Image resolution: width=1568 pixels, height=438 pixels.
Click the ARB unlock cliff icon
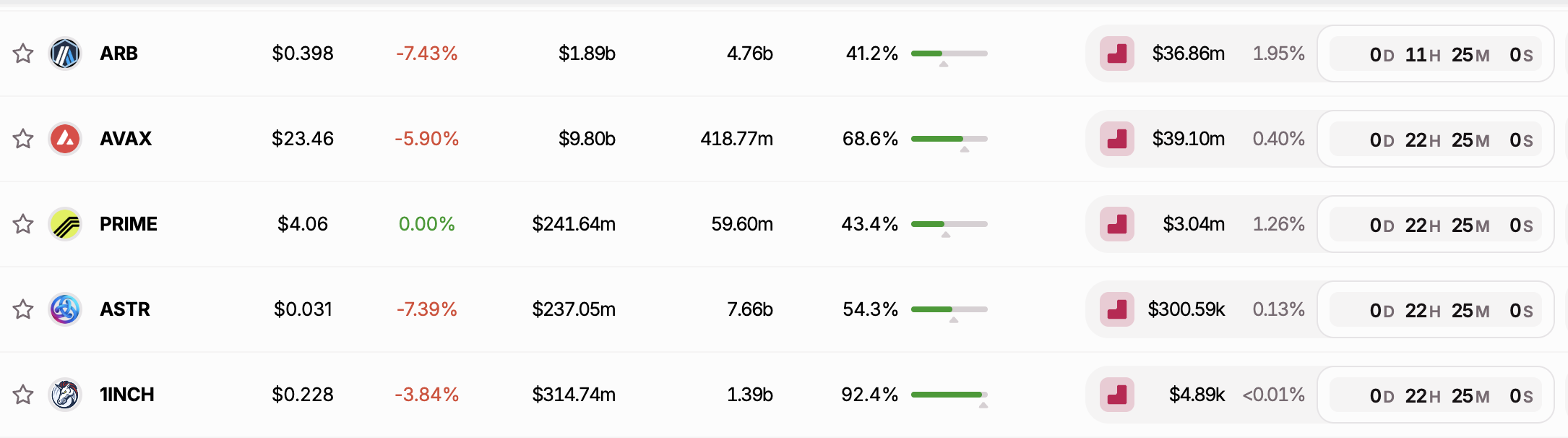1117,53
